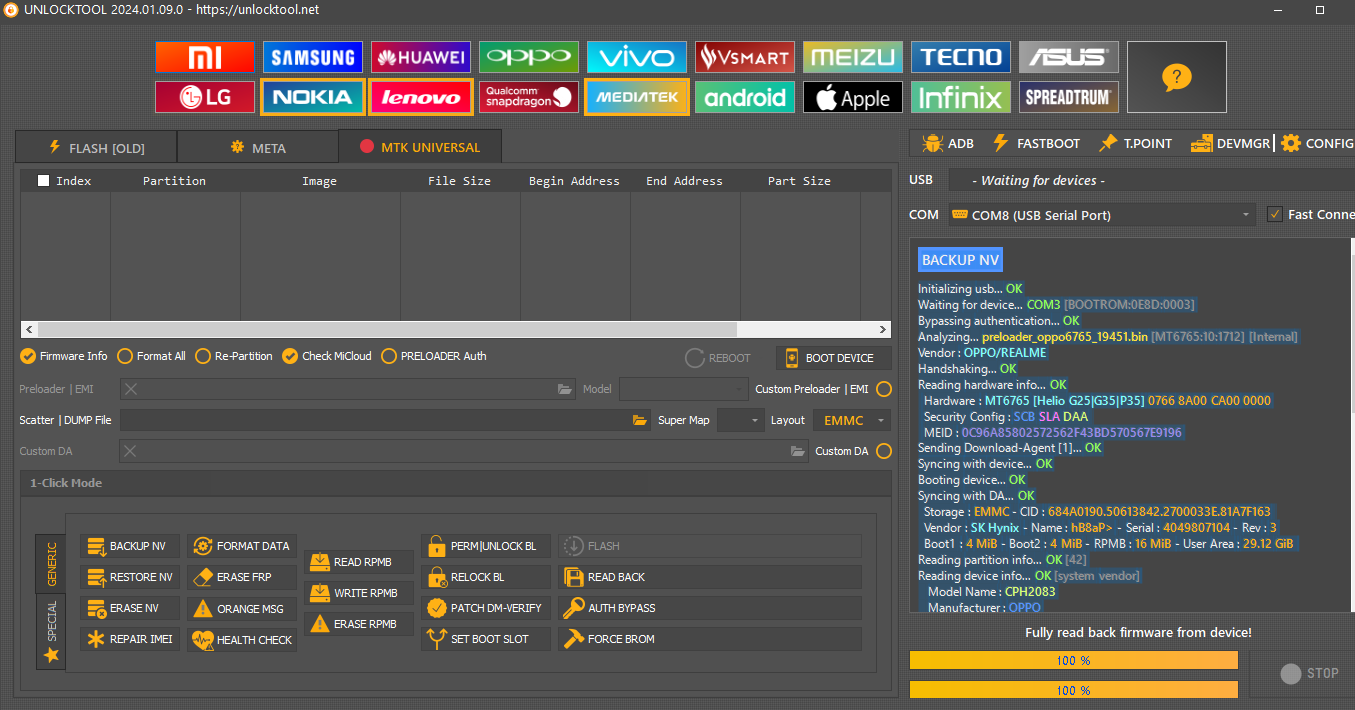Image resolution: width=1355 pixels, height=710 pixels.
Task: Switch to the FLASH [OLD] tab
Action: [96, 148]
